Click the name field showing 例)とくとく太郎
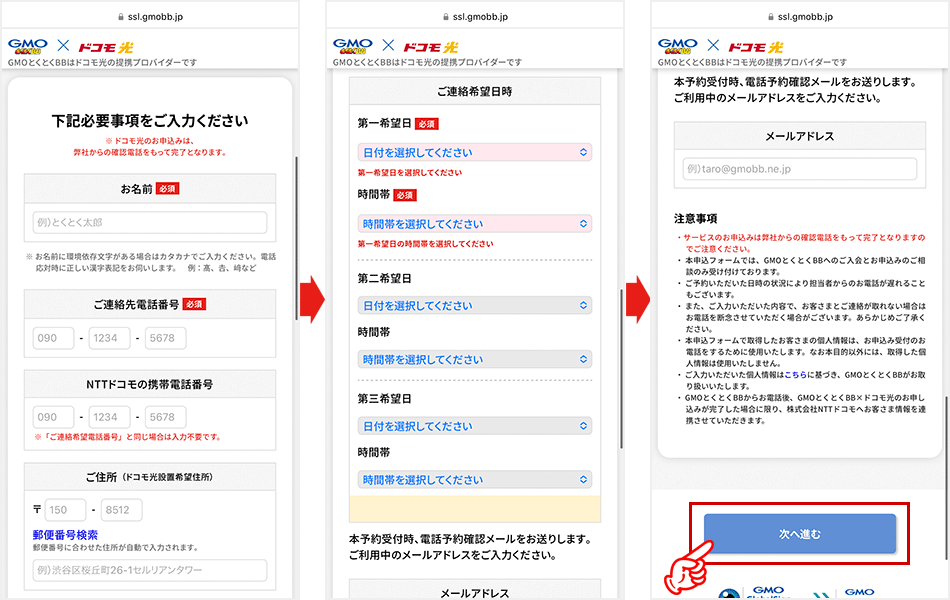Screen dimensions: 950x600 click(x=150, y=222)
